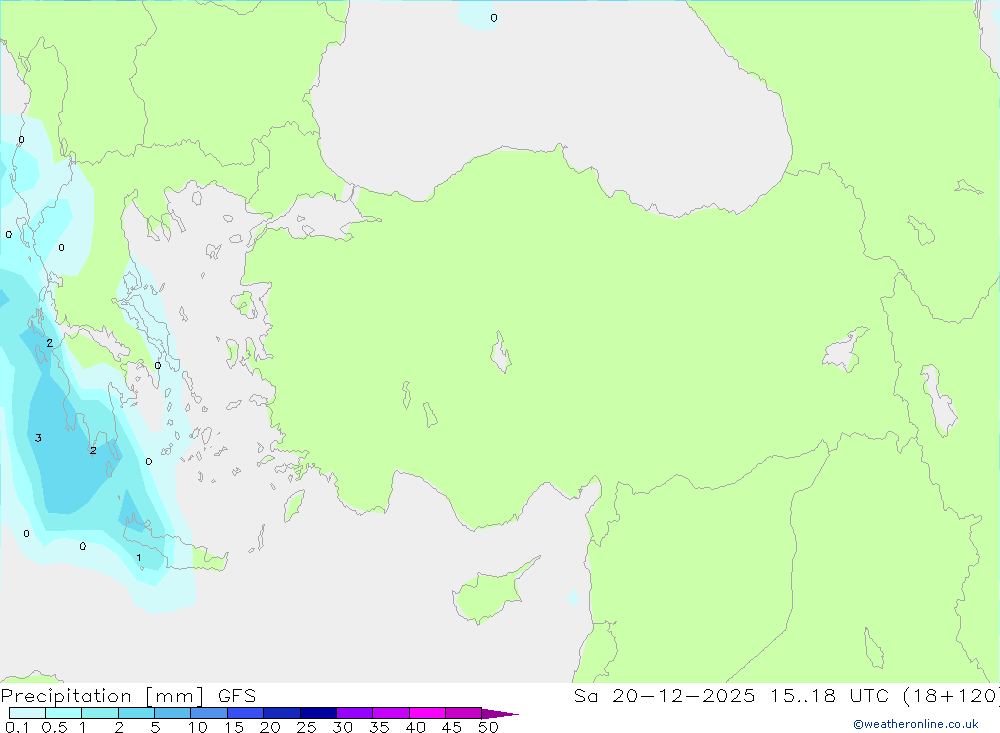Select the 30–35 mm purple legend swatch
Viewport: 1000px width, 733px height.
354,713
